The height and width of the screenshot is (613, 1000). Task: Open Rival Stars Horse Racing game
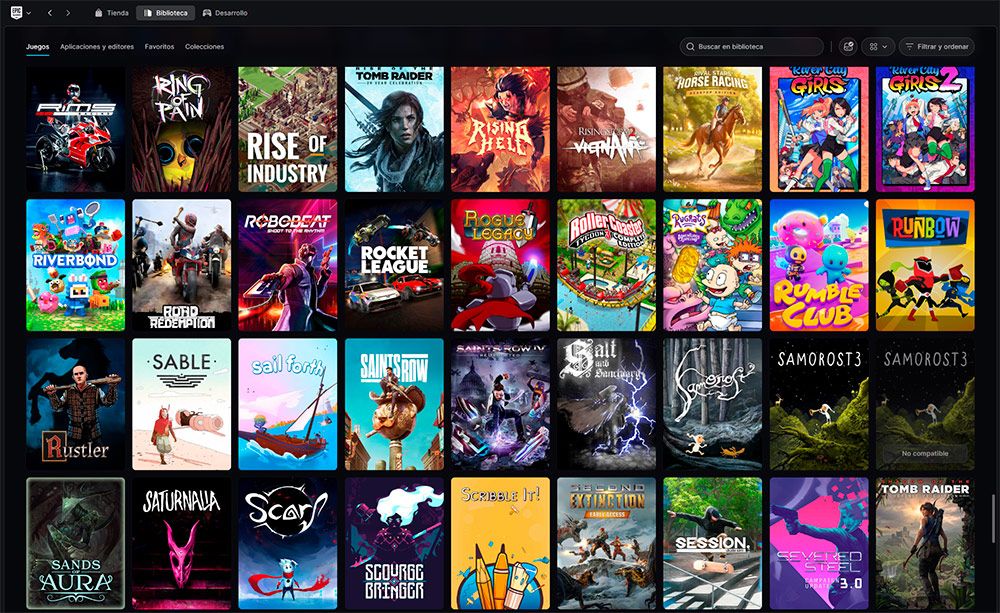click(713, 129)
